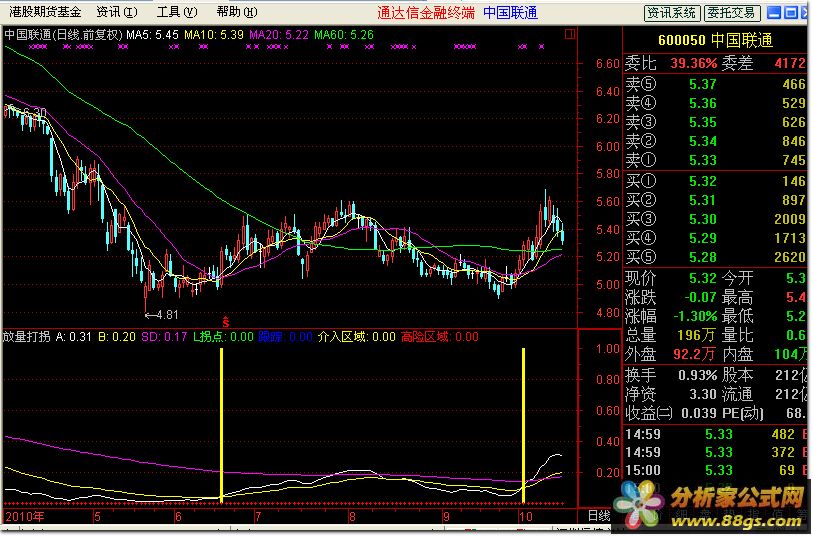Click the 委比 39.36% value

click(693, 64)
